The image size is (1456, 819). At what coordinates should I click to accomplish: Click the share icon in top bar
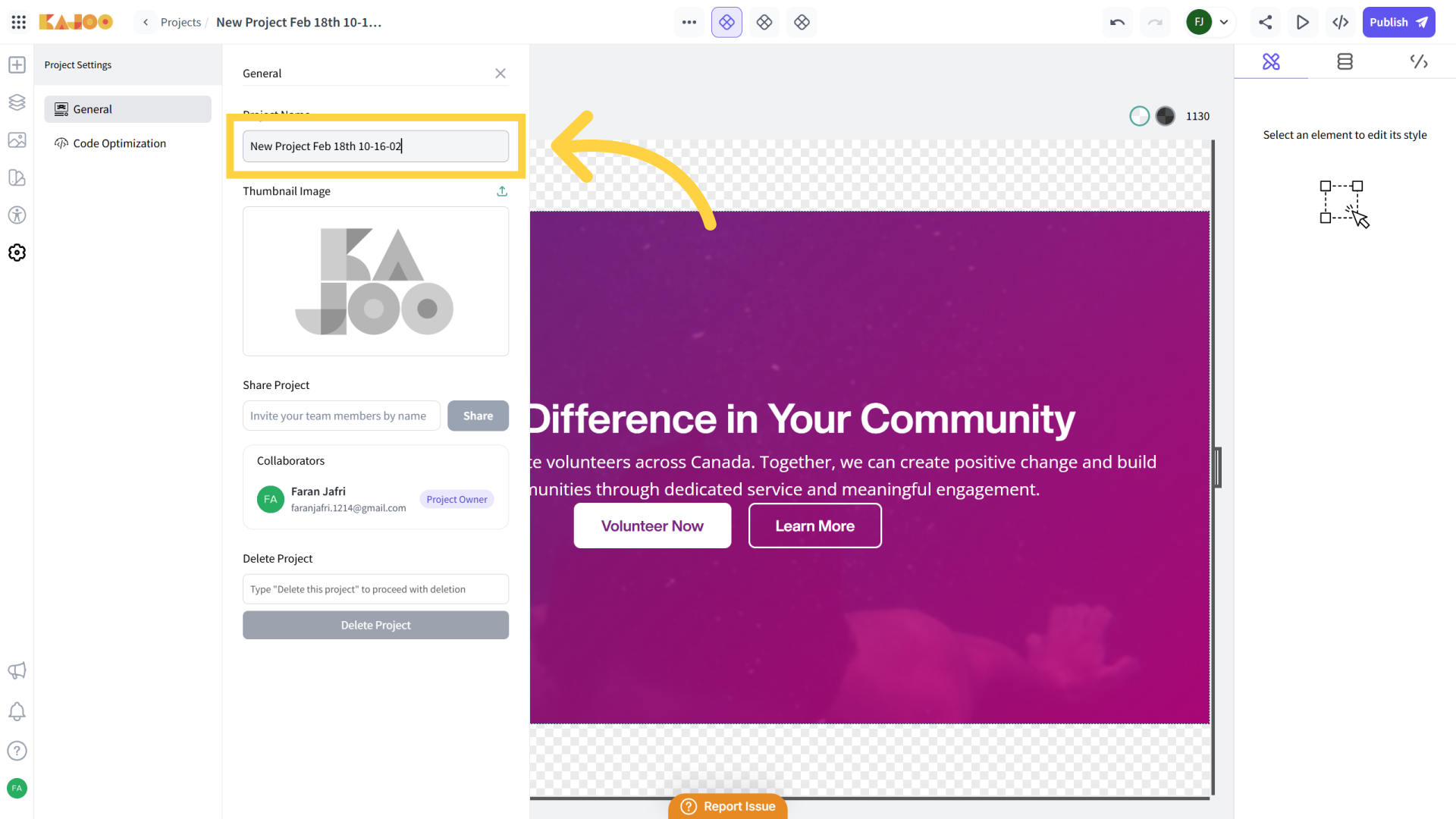pyautogui.click(x=1265, y=22)
